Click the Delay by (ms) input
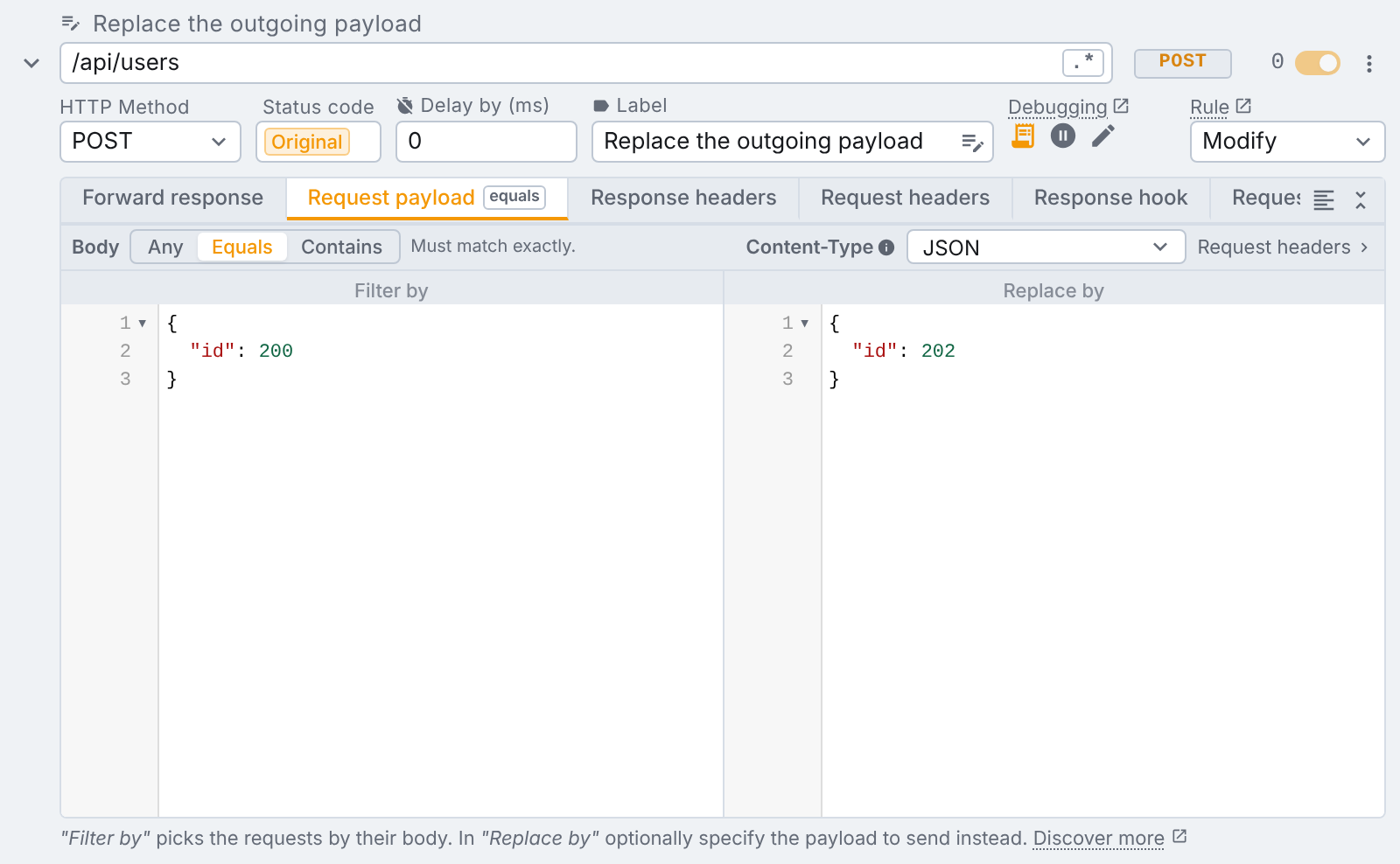This screenshot has height=864, width=1400. 486,142
